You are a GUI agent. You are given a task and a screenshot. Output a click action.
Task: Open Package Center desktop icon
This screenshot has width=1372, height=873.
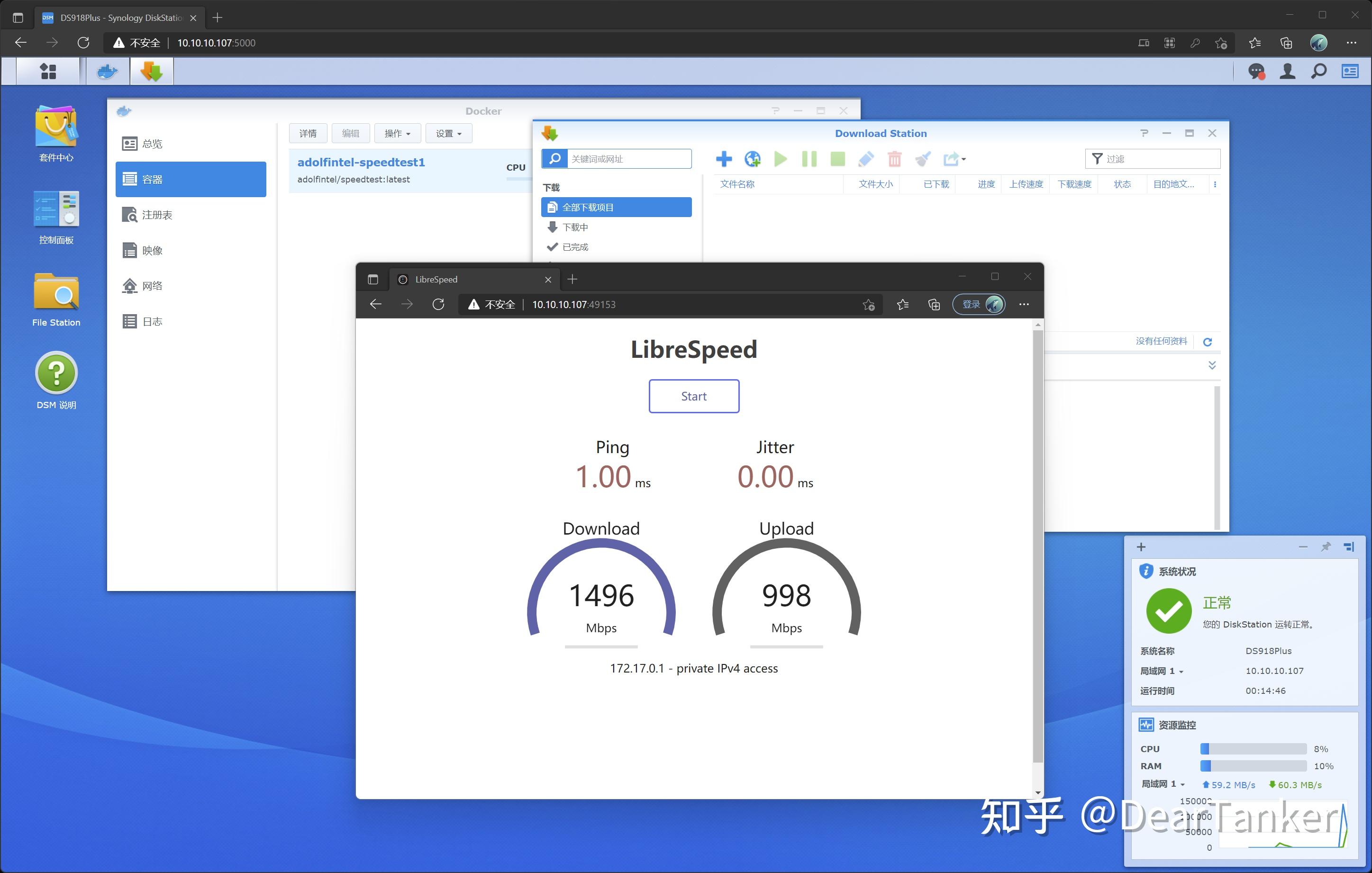(x=56, y=134)
